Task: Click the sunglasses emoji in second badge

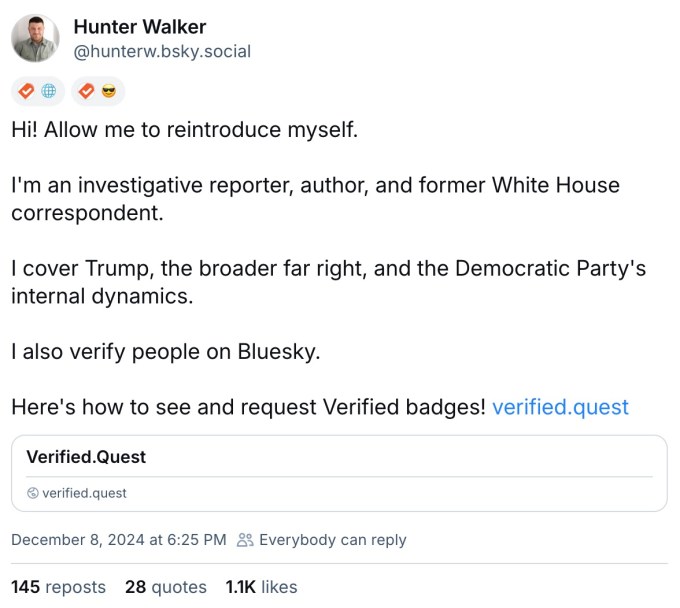Action: (109, 91)
